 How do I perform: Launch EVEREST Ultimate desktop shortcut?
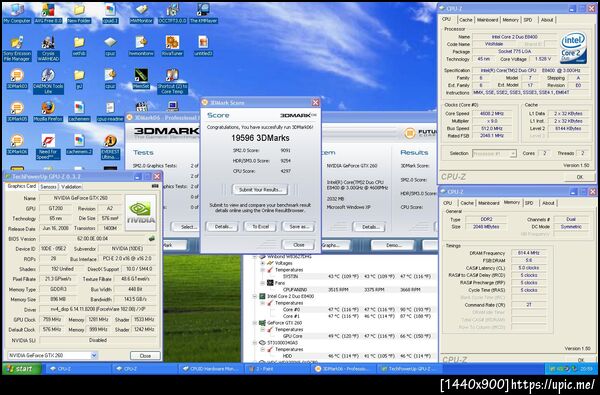110,147
